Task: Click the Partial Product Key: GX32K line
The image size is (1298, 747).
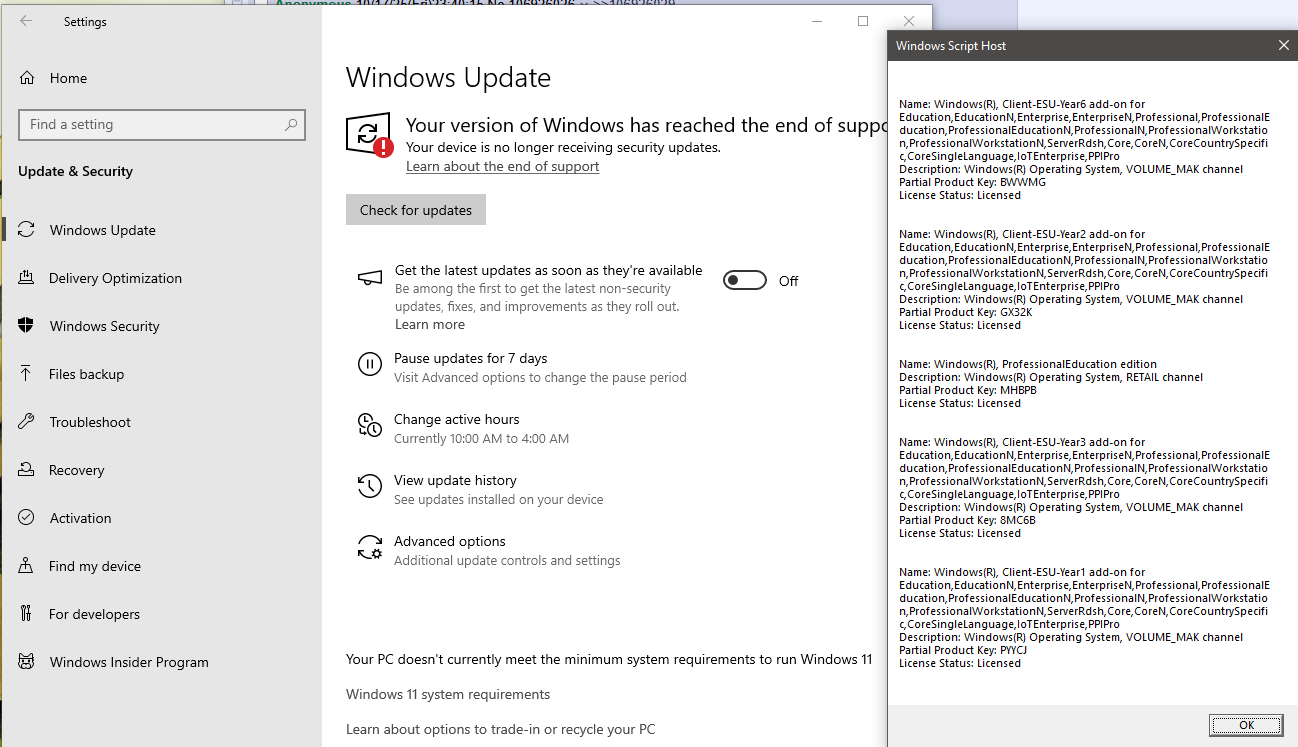Action: coord(965,312)
